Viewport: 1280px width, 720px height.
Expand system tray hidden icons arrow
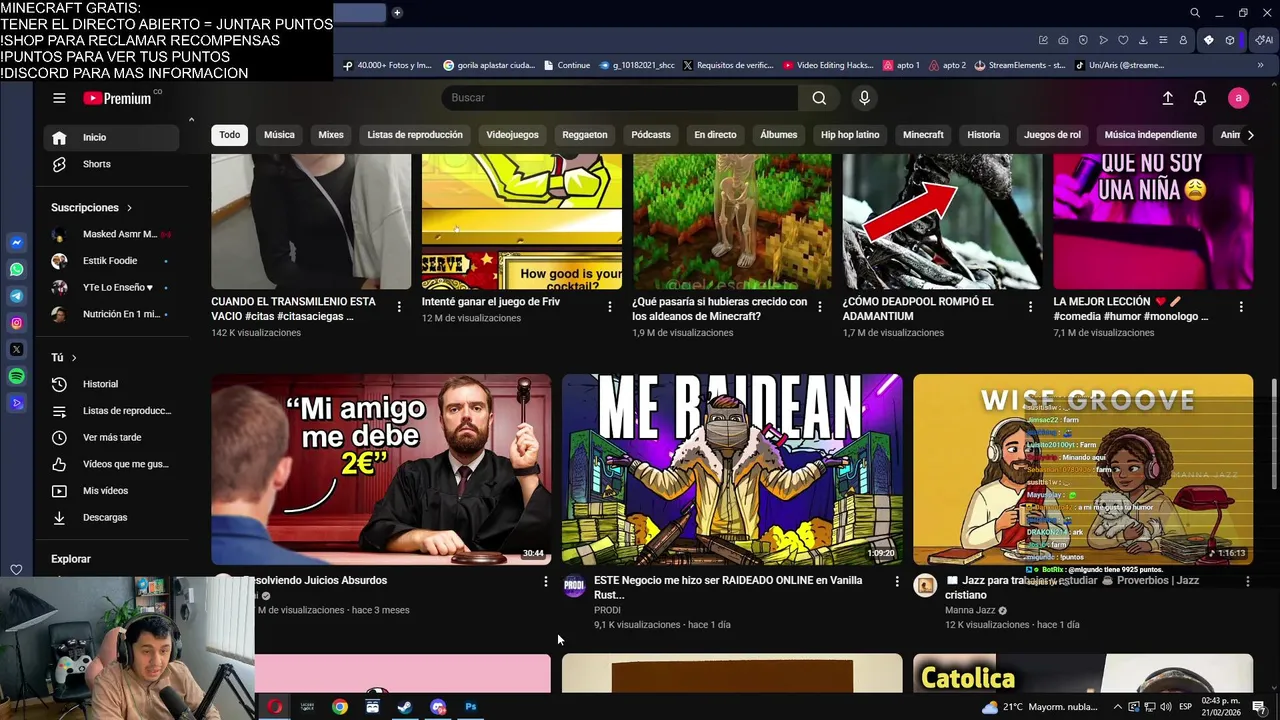tap(1117, 707)
